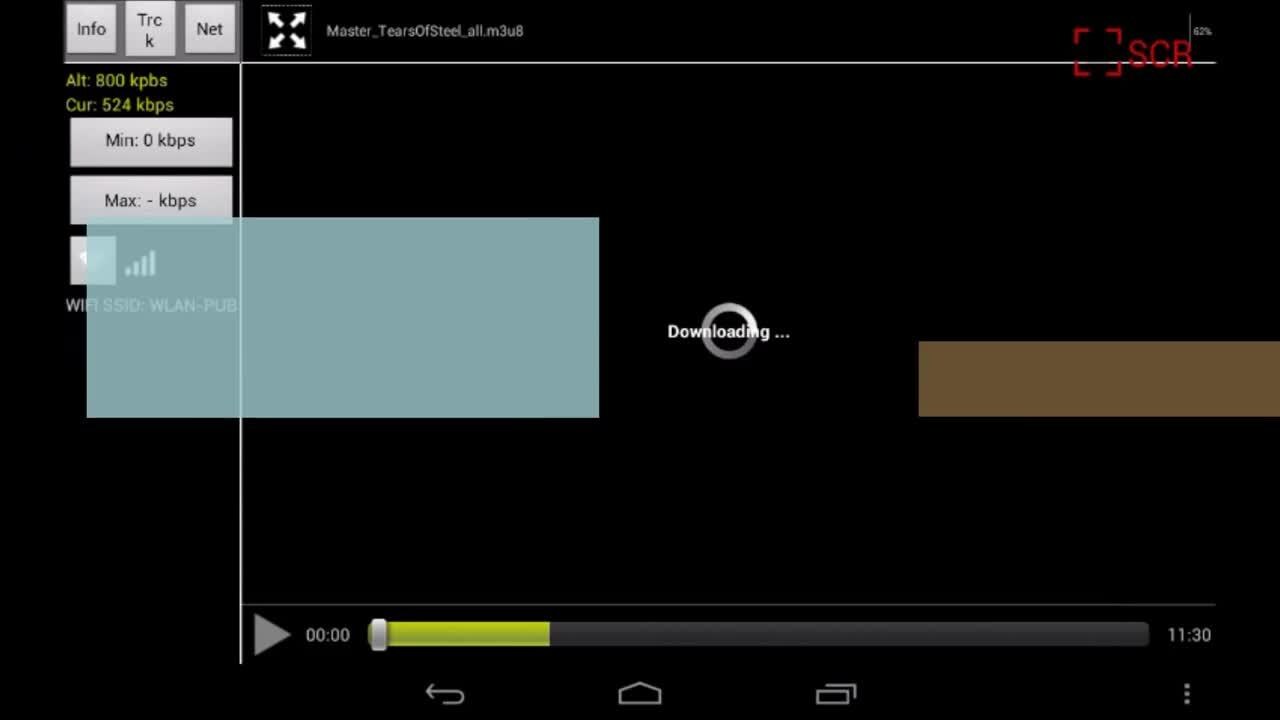Image resolution: width=1280 pixels, height=720 pixels.
Task: Tap the Android home icon
Action: (640, 693)
